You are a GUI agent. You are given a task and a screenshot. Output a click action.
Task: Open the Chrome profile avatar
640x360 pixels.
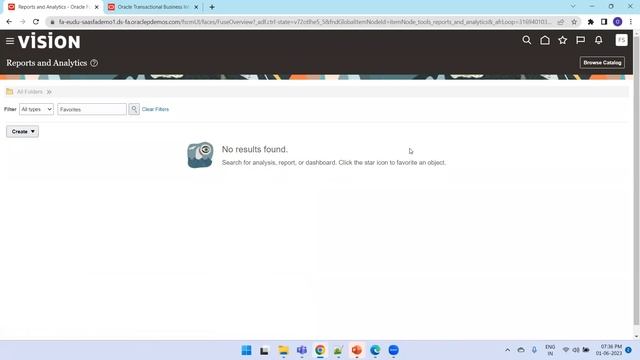tap(618, 22)
